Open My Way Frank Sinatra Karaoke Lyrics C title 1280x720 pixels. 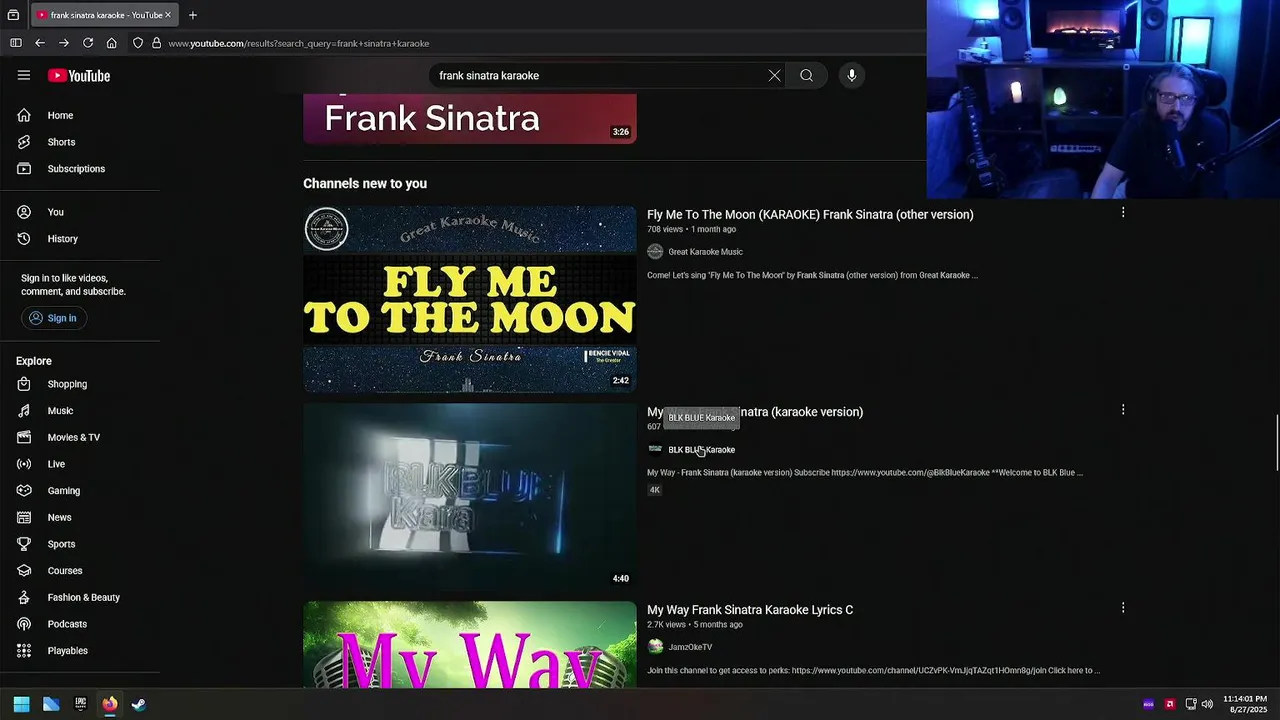point(750,610)
